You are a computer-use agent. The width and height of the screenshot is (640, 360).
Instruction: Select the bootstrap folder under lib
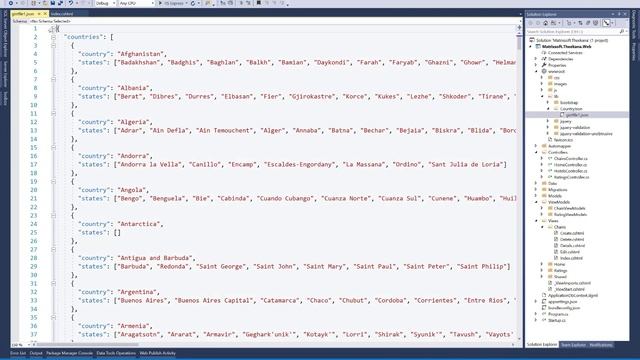tap(569, 102)
